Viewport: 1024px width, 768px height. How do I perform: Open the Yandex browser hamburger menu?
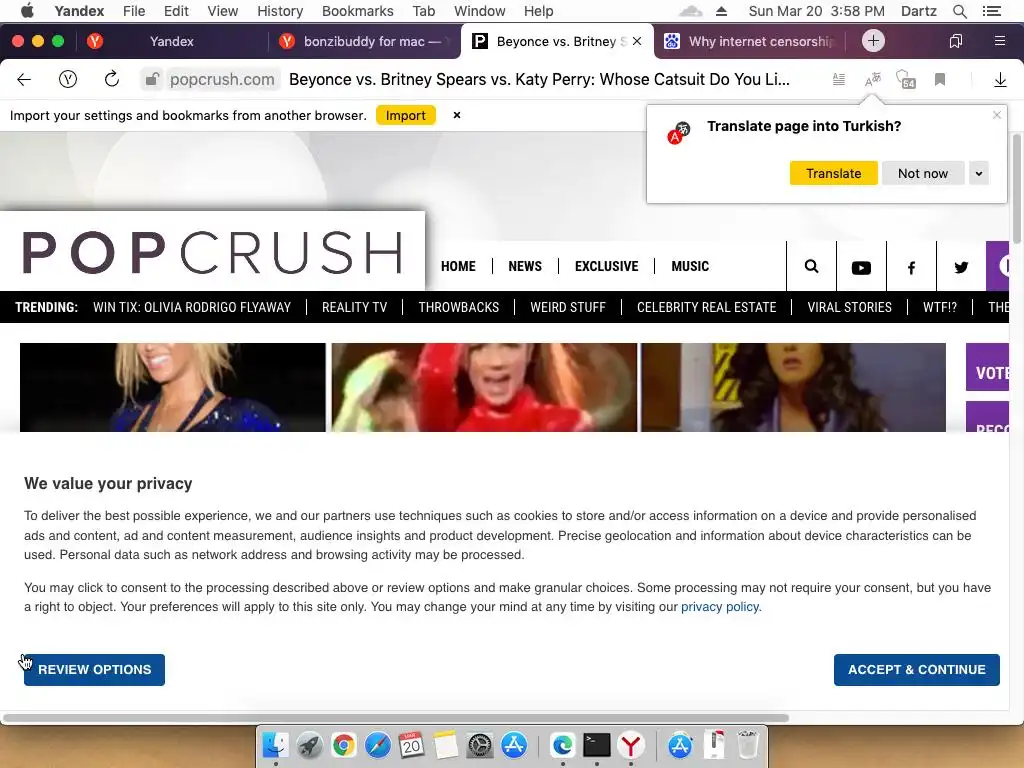pos(1000,41)
